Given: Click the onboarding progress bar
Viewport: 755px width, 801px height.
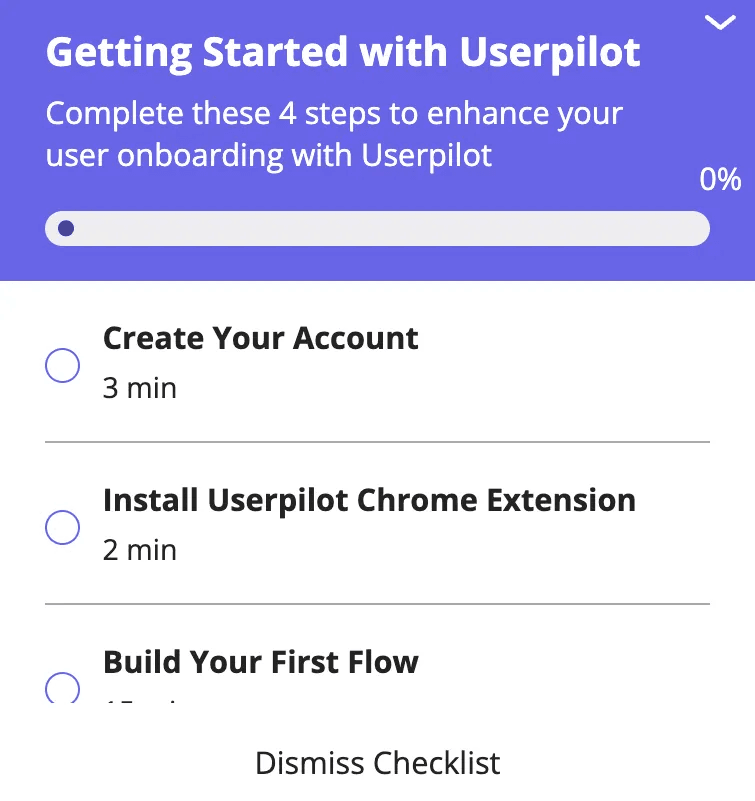Looking at the screenshot, I should pos(377,228).
